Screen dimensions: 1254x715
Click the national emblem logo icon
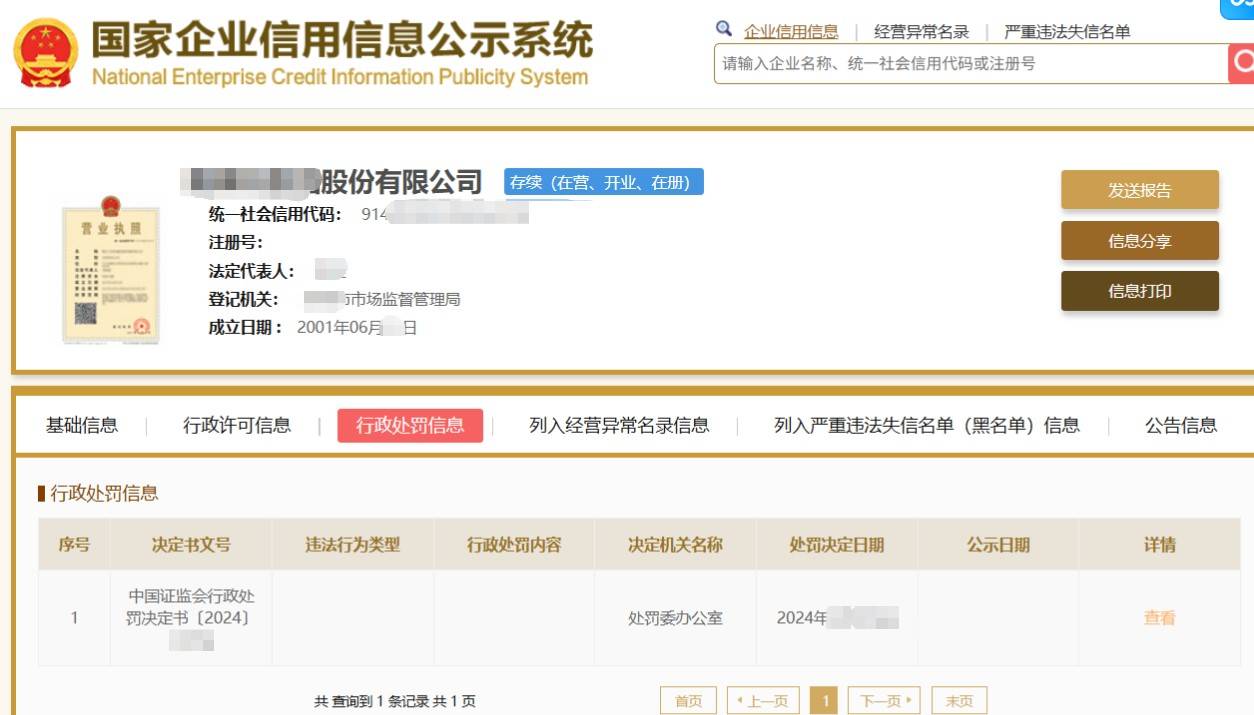click(x=46, y=54)
